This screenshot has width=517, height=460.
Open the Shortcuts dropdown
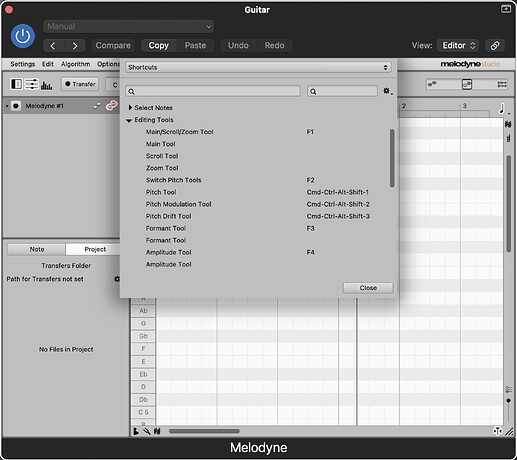pos(258,67)
